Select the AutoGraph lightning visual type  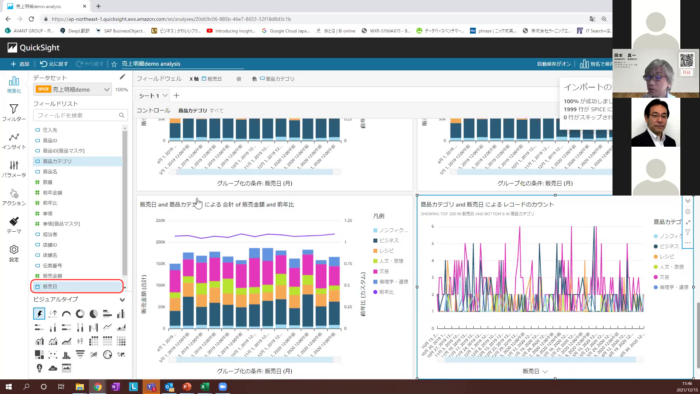[39, 314]
